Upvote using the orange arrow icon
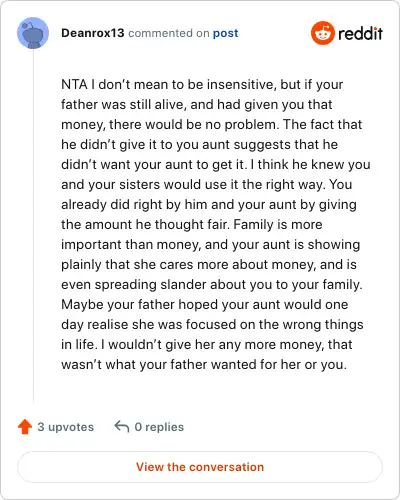The width and height of the screenshot is (400, 500). point(25,427)
